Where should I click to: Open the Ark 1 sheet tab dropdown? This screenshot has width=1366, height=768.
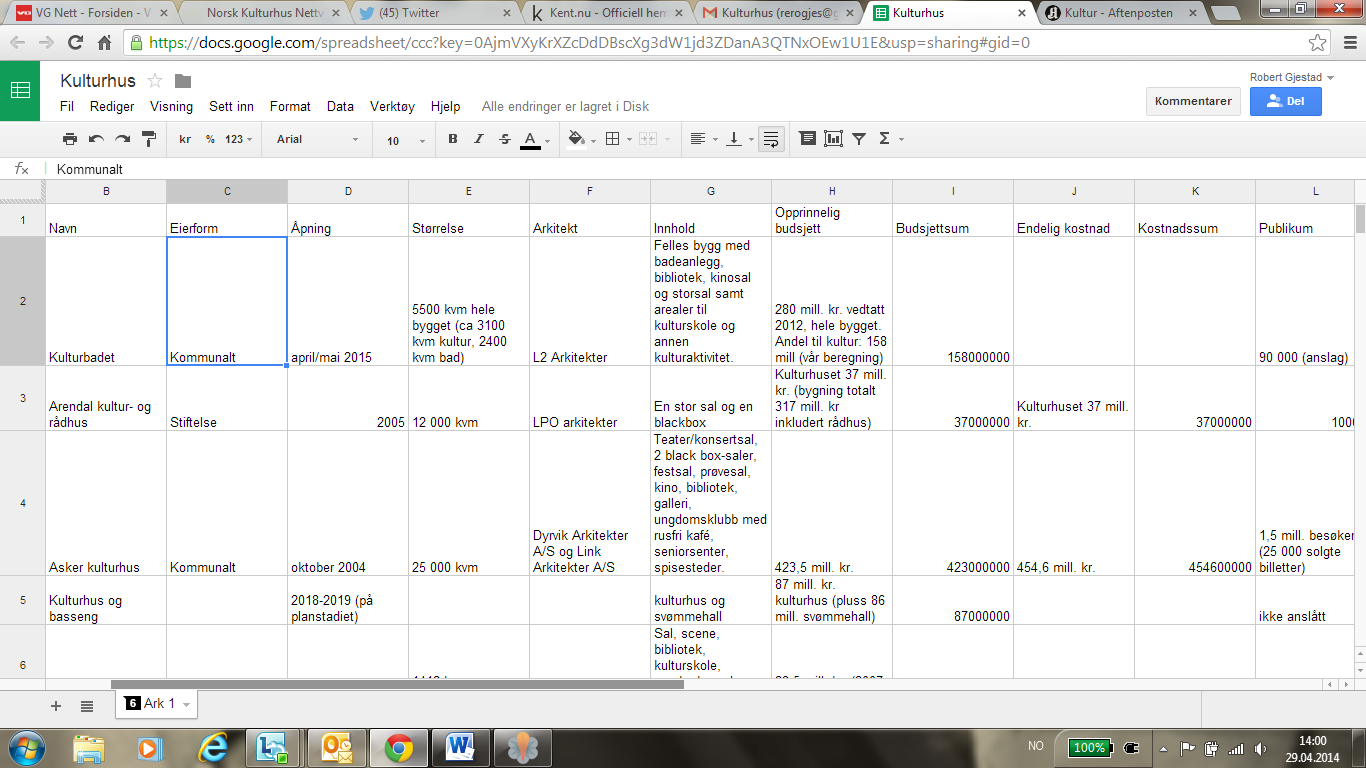(186, 705)
